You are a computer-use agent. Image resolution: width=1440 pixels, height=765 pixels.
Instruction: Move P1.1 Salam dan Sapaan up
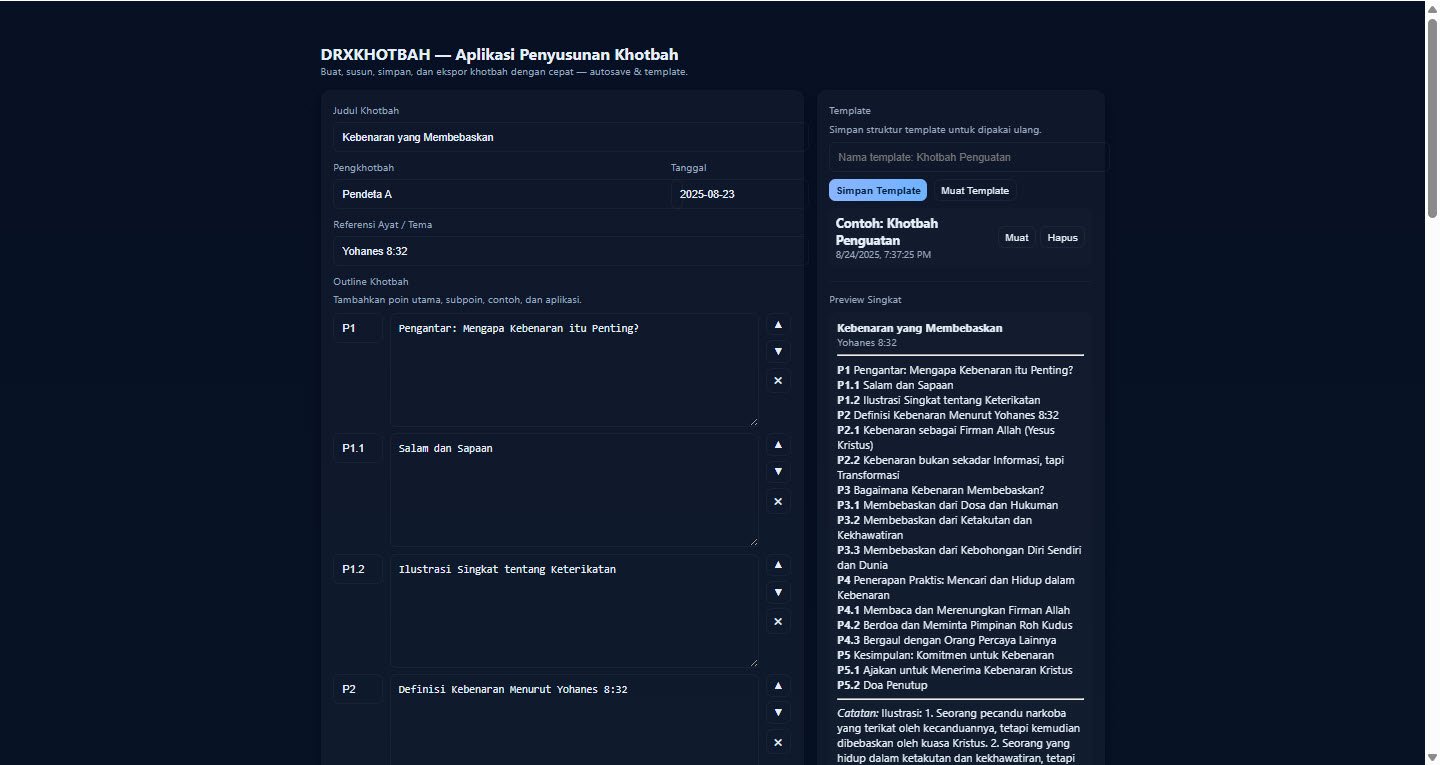coord(778,445)
